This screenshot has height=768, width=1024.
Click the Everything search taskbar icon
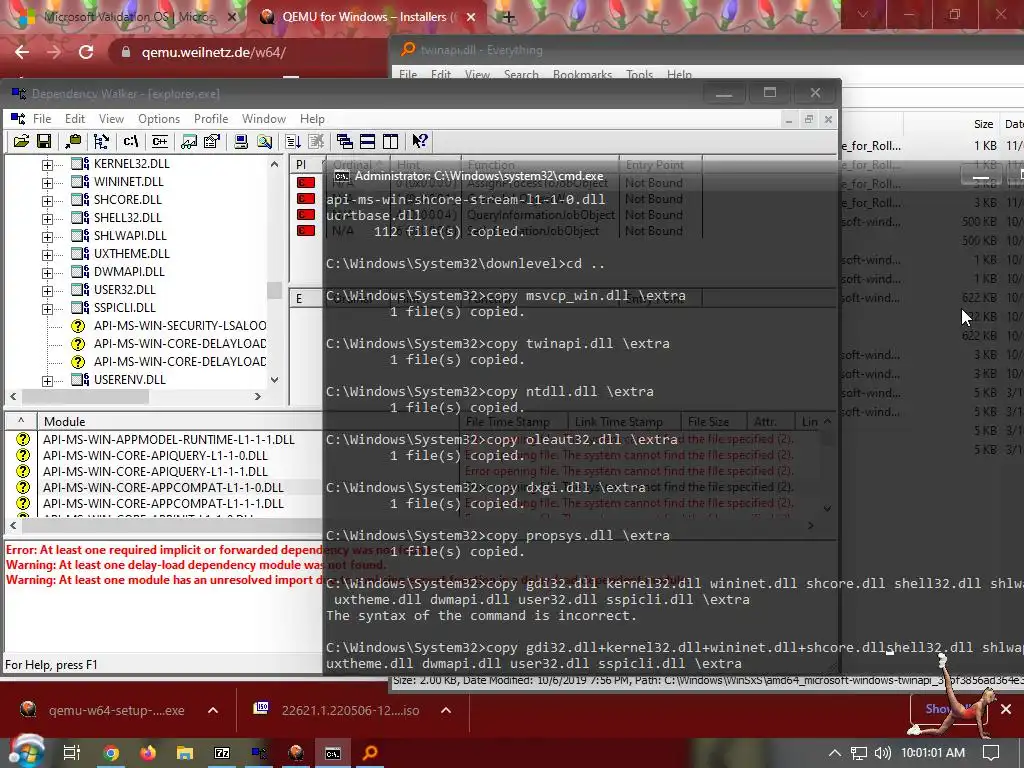370,753
